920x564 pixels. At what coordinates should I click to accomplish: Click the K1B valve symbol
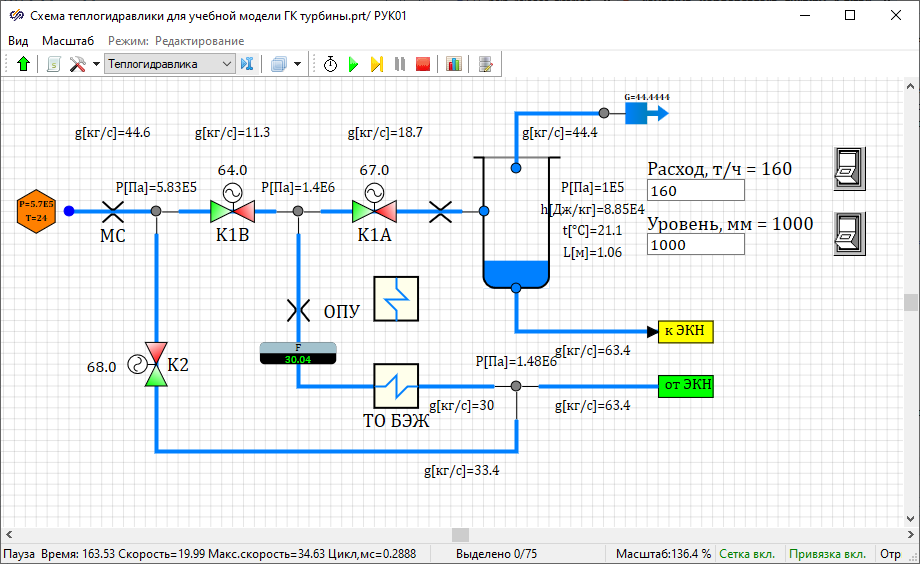(x=232, y=211)
